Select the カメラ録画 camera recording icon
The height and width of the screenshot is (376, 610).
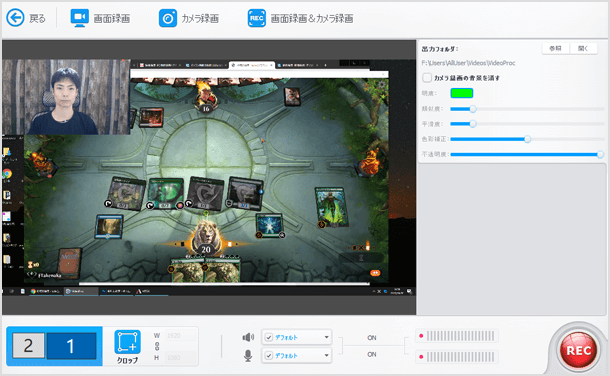pos(168,18)
